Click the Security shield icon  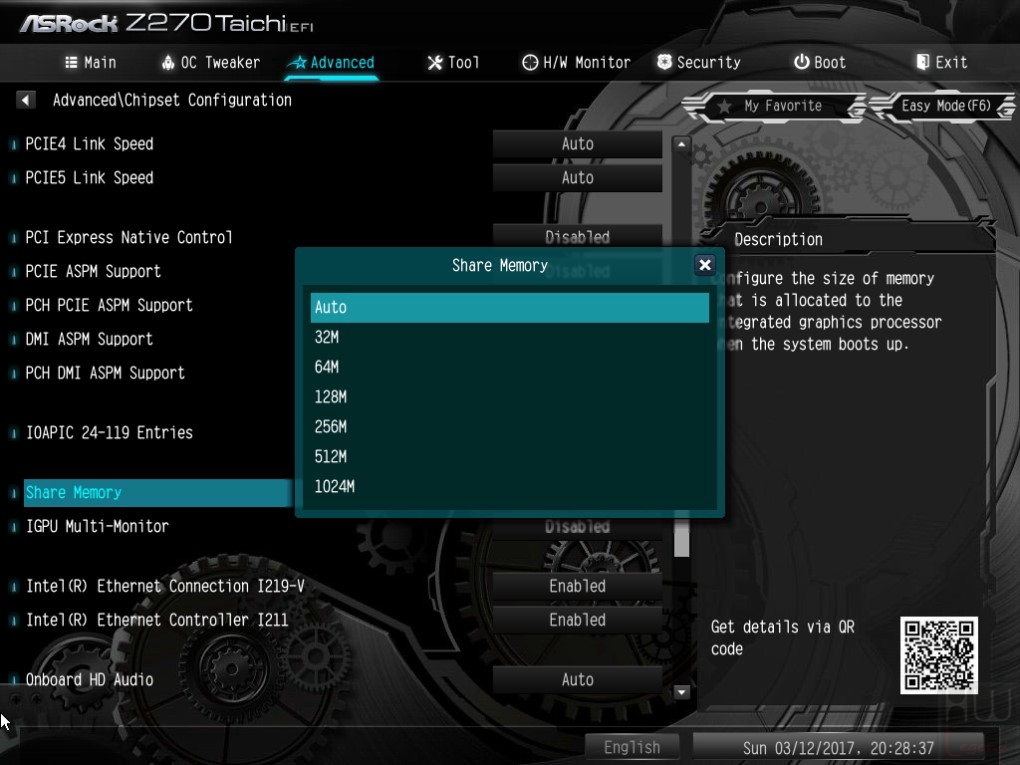(x=664, y=62)
